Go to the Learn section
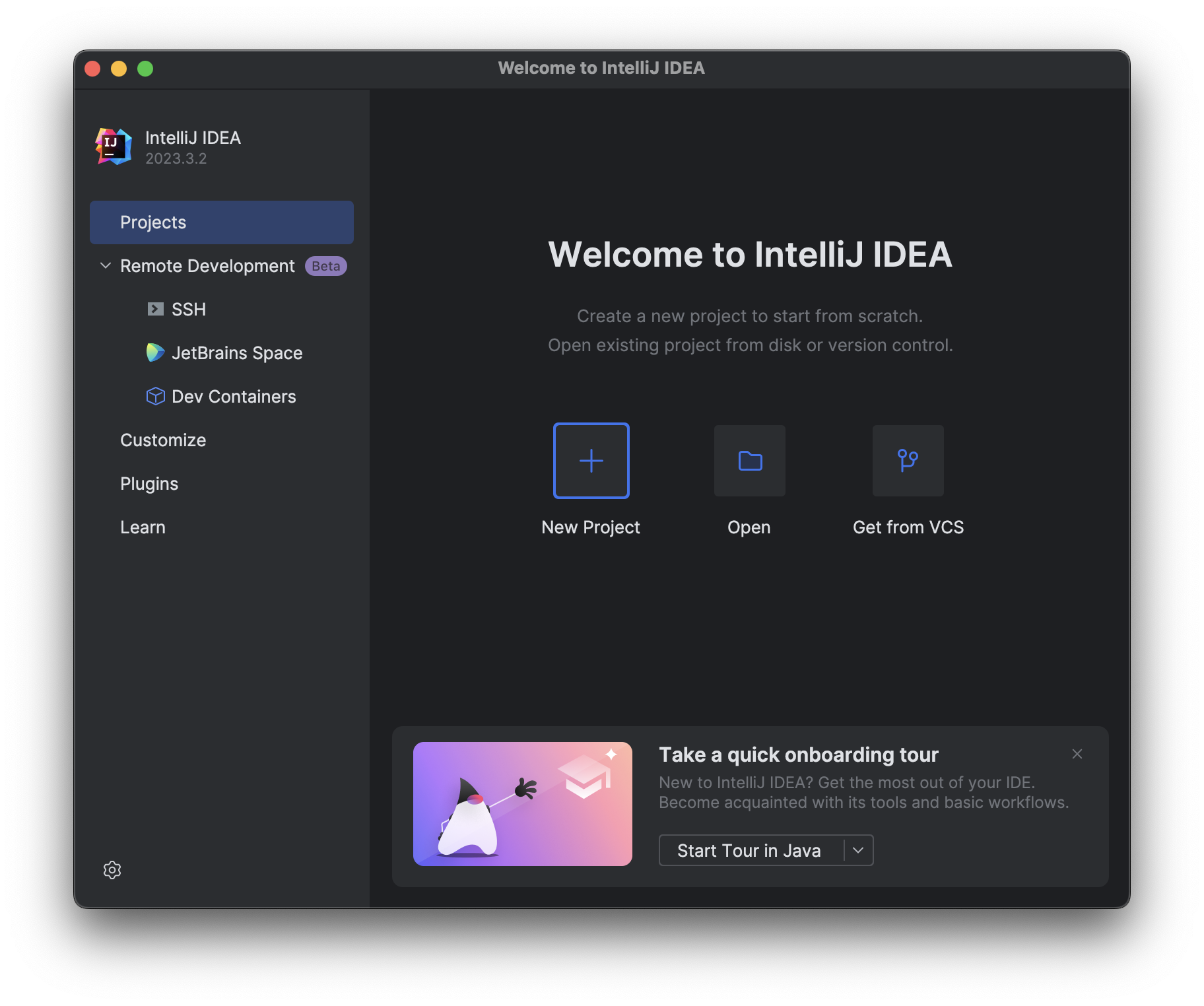Screen dimensions: 1204x1006 (x=143, y=527)
